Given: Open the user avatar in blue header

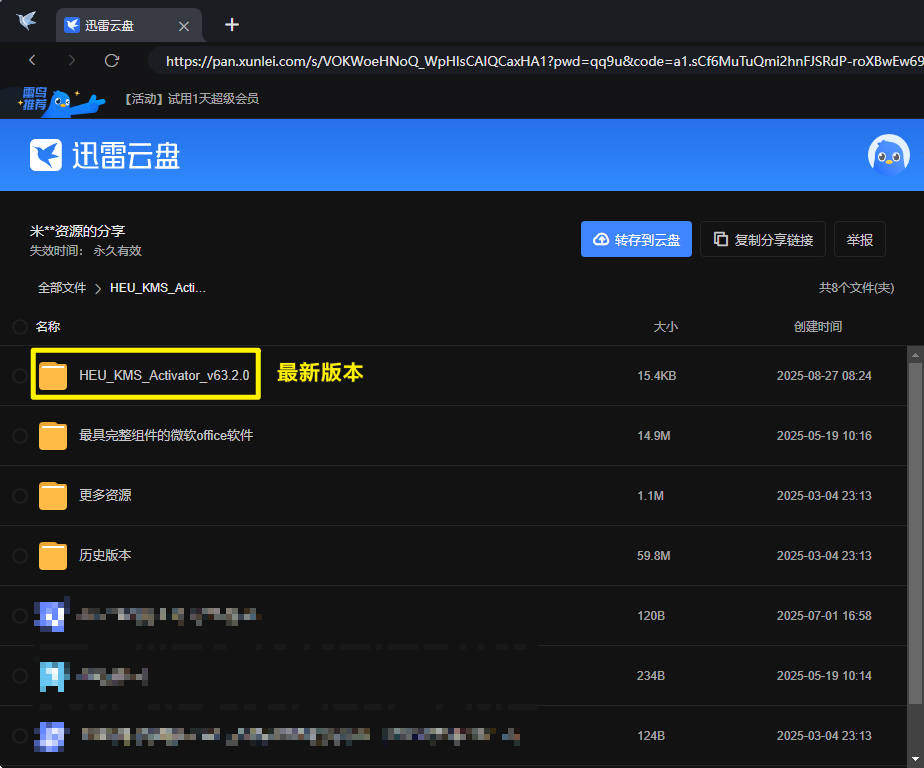Looking at the screenshot, I should click(889, 155).
